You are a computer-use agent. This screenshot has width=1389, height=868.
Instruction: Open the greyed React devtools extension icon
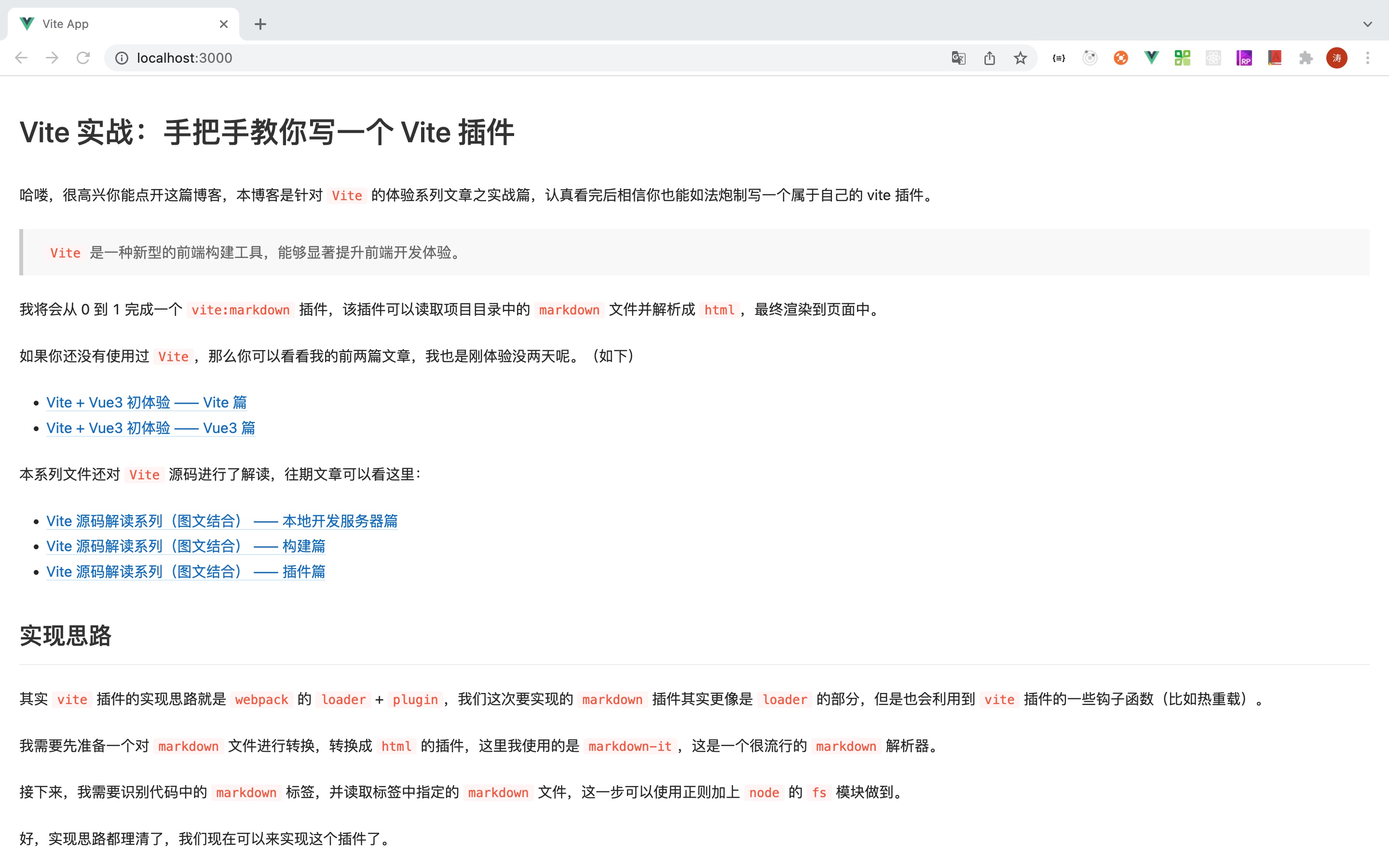pyautogui.click(x=1213, y=58)
